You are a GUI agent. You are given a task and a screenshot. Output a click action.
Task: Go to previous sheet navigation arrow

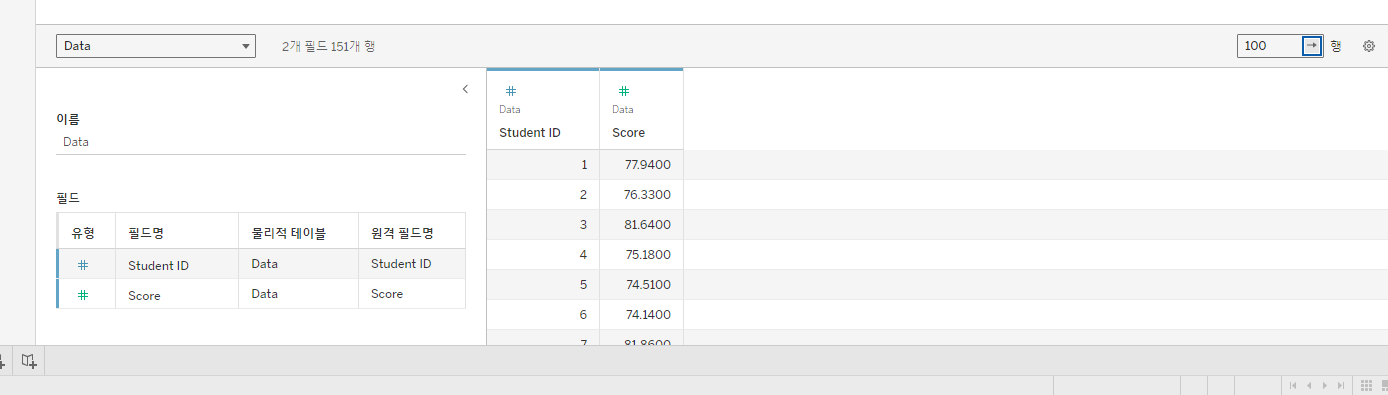1309,385
